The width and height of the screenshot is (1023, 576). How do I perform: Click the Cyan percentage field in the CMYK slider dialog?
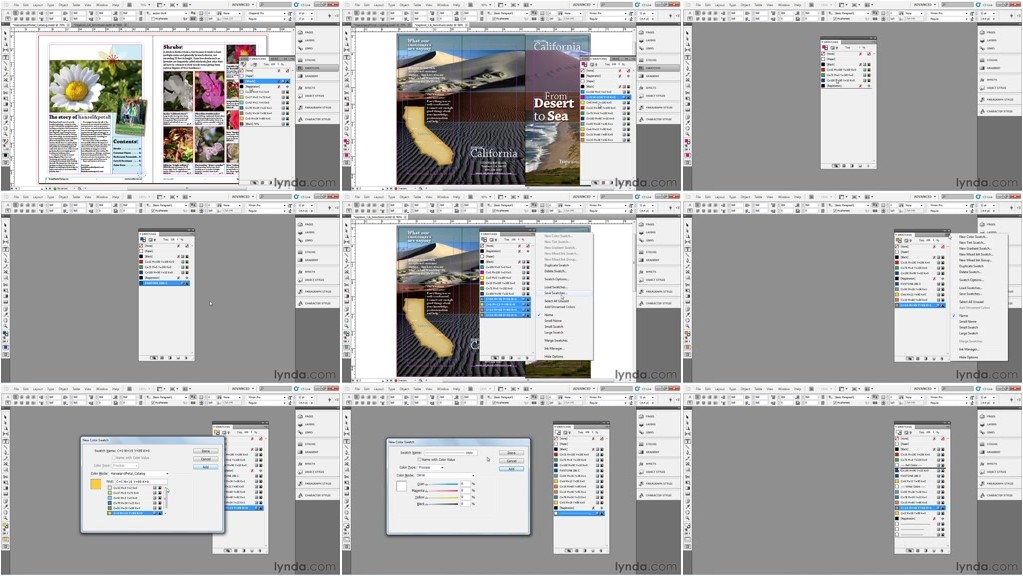[465, 484]
